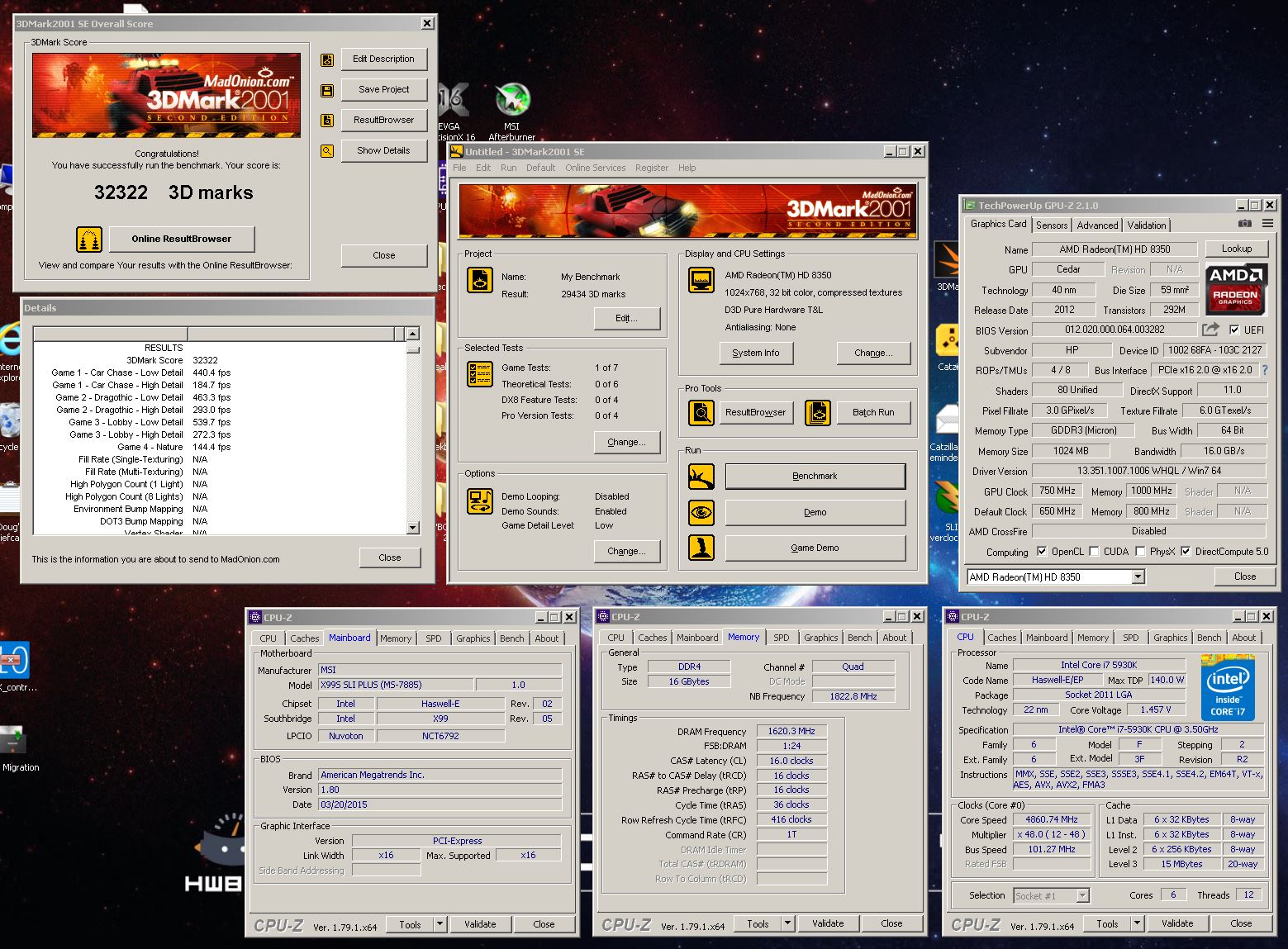Click the BIOS export share icon in GPU-Z
1288x949 pixels.
coord(1210,330)
